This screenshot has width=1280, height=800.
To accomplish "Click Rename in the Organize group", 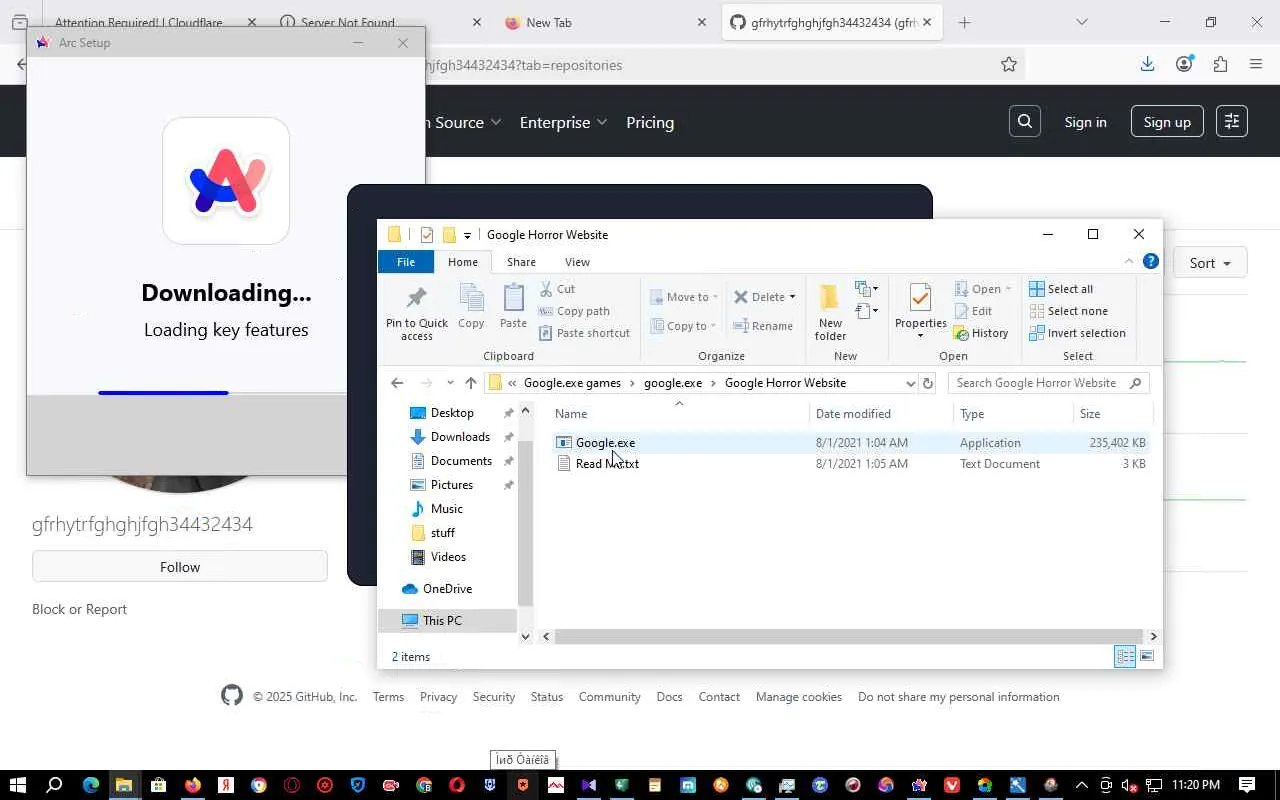I will coord(763,326).
